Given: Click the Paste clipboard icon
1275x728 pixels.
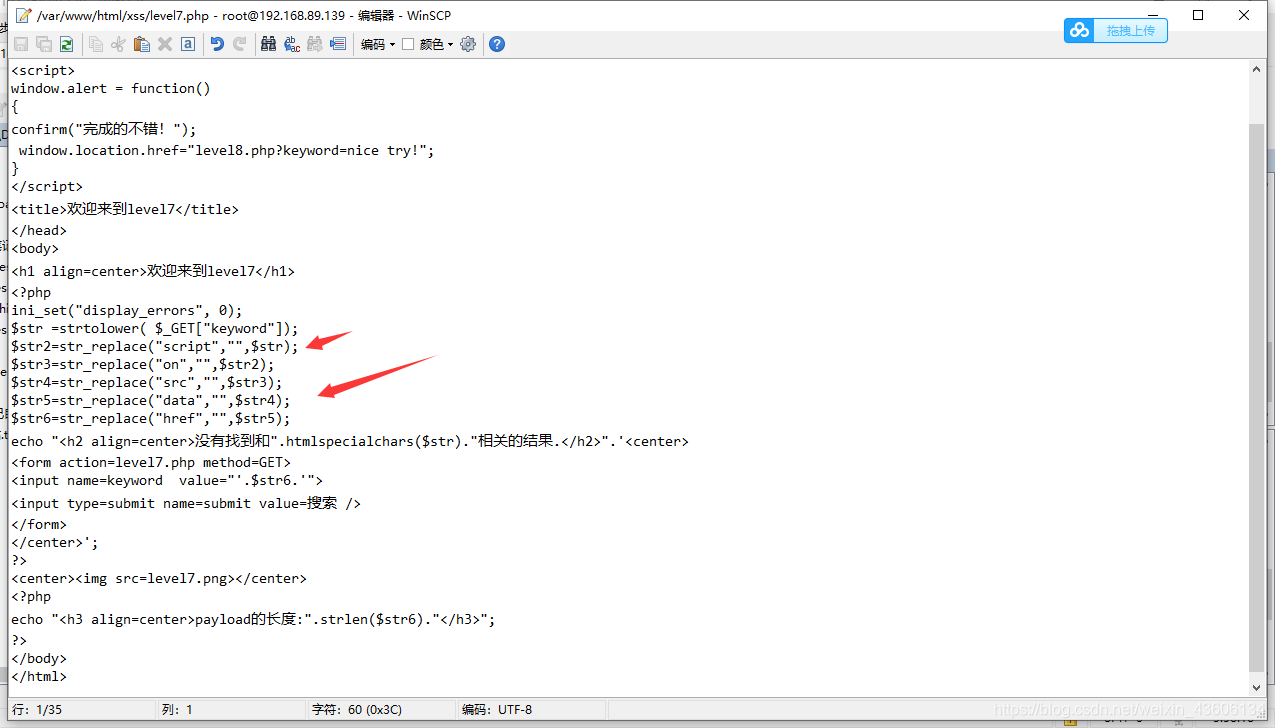Looking at the screenshot, I should (x=142, y=44).
